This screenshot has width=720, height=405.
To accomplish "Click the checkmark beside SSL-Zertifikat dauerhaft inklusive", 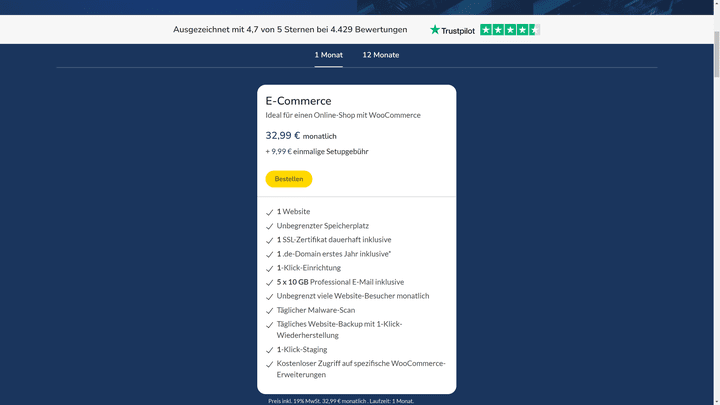I will pos(270,240).
